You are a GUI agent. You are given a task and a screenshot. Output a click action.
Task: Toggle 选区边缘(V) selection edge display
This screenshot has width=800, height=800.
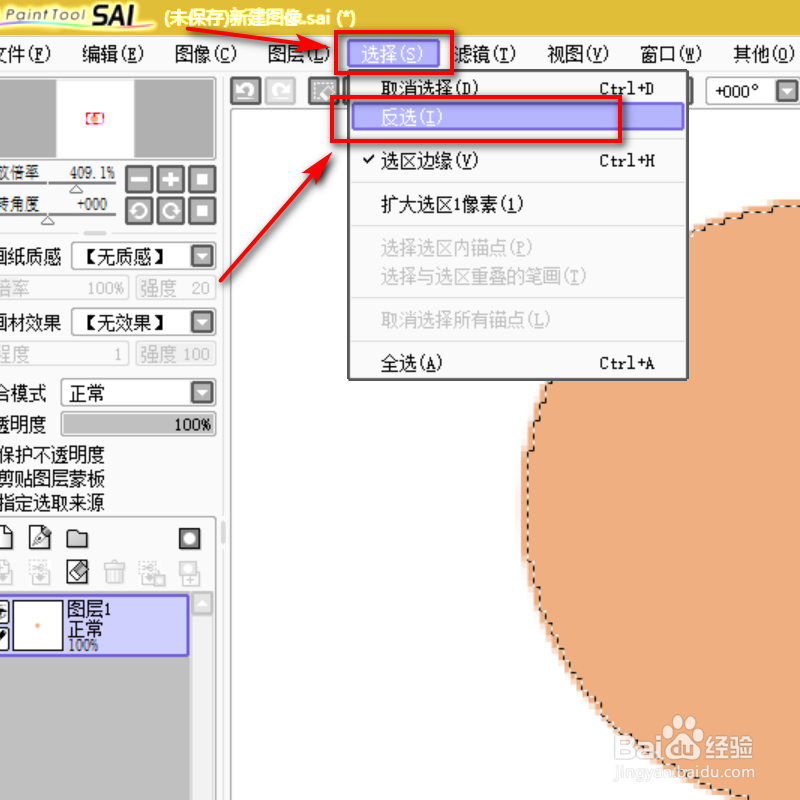(517, 161)
